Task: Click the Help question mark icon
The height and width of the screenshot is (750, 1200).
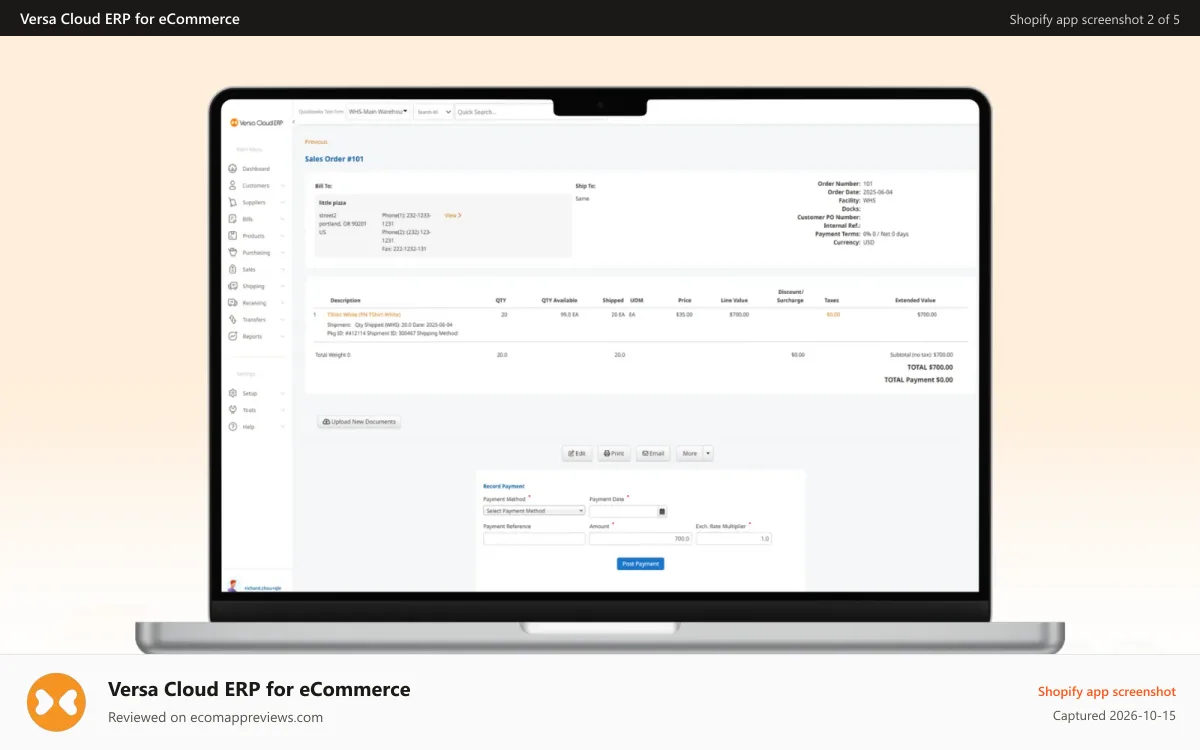Action: pos(232,427)
